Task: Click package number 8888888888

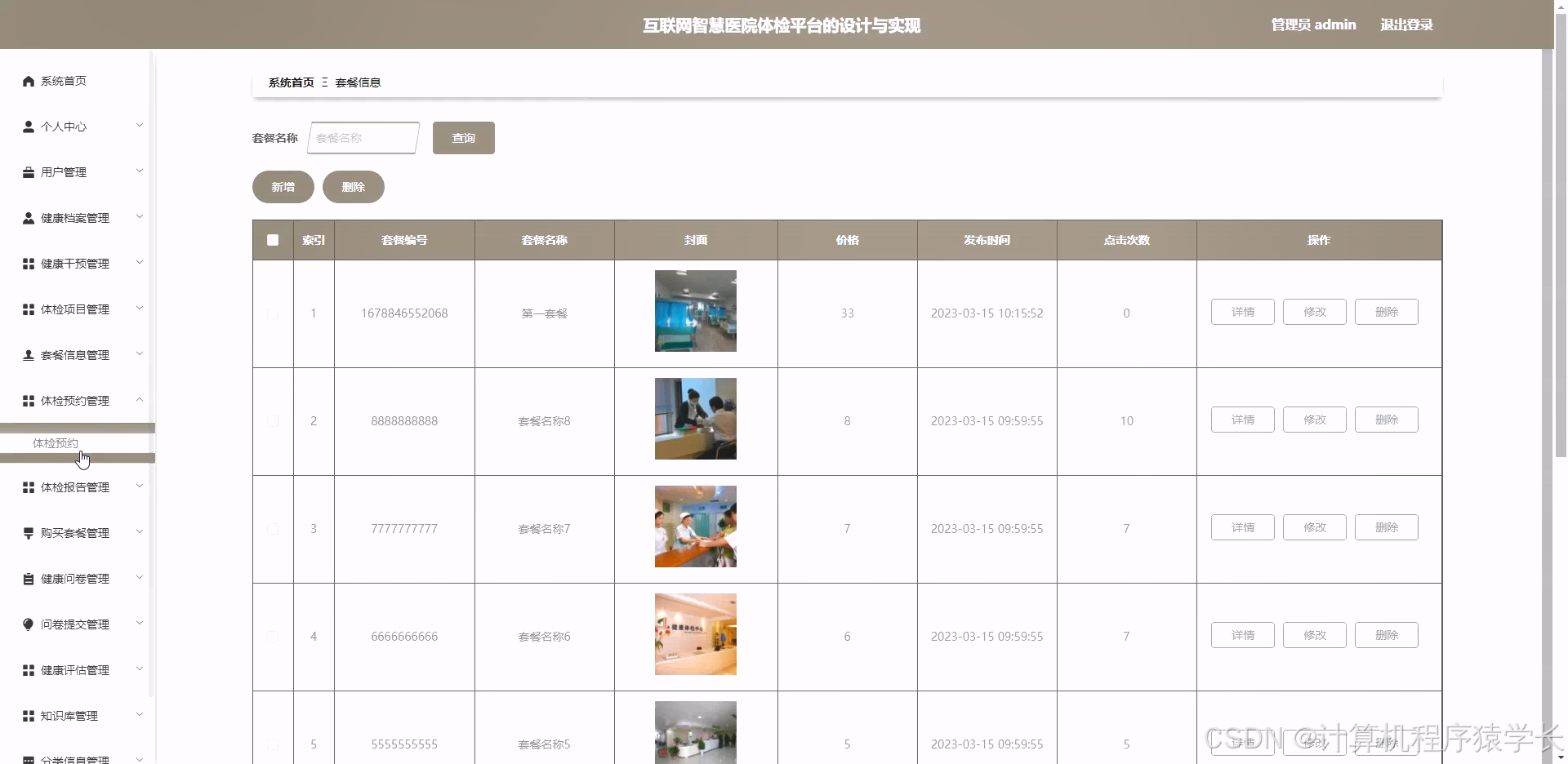Action: 404,421
